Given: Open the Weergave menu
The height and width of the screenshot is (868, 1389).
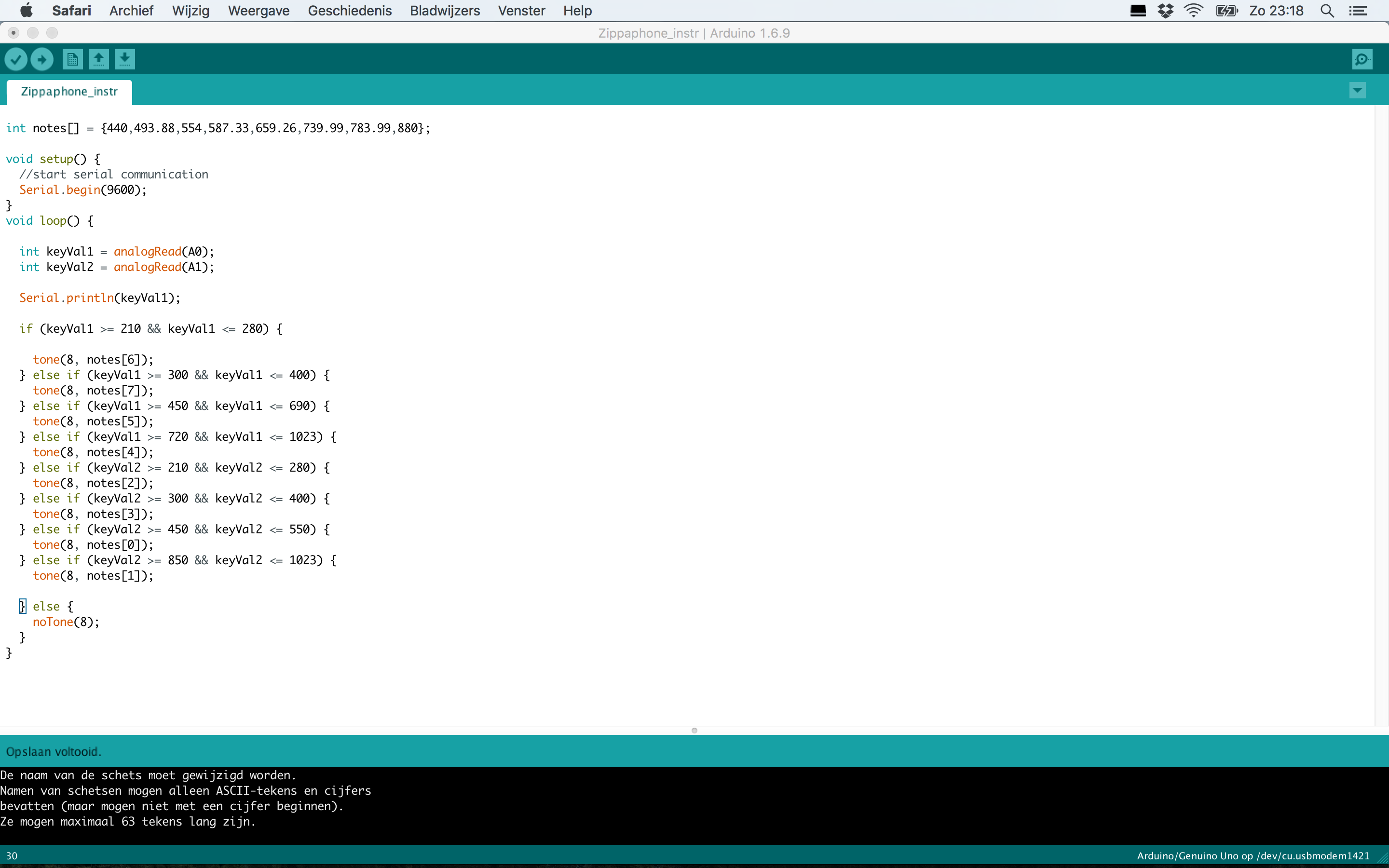Looking at the screenshot, I should 259,11.
